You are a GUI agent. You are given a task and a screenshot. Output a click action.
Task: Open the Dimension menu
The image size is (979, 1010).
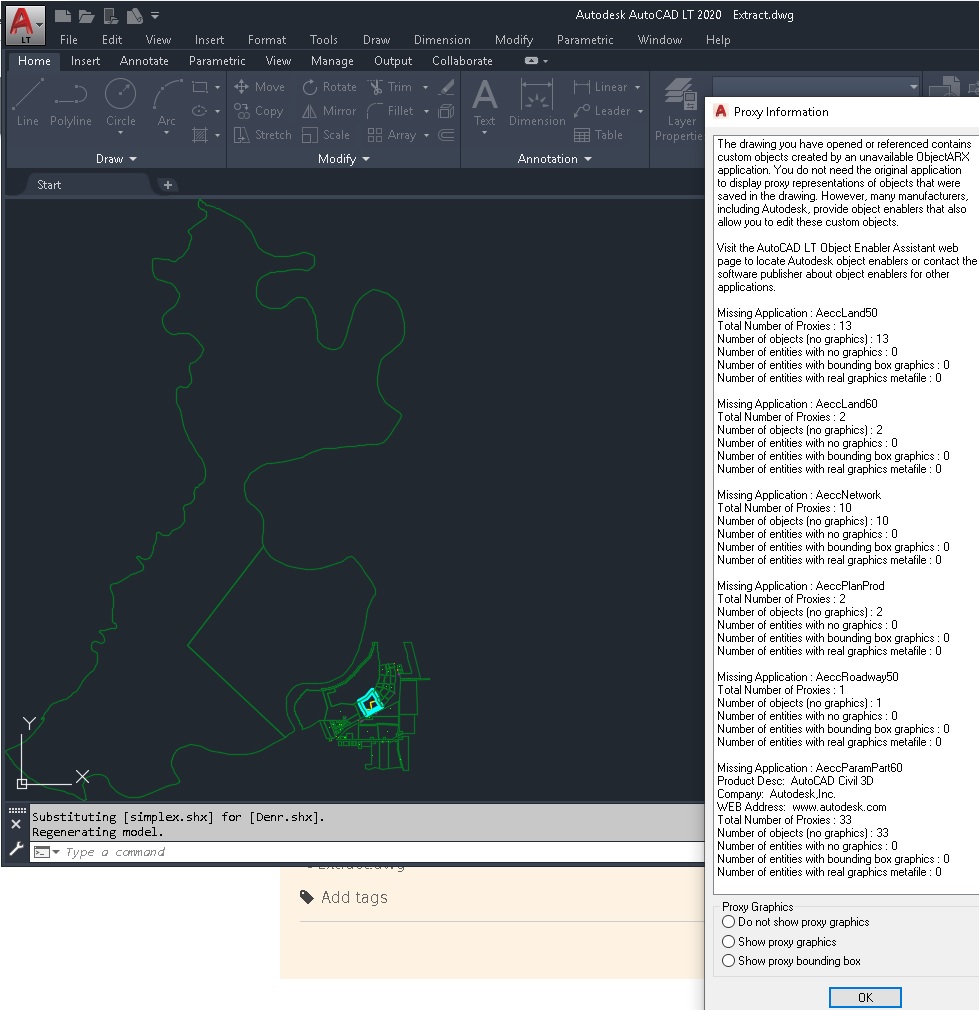(x=442, y=40)
